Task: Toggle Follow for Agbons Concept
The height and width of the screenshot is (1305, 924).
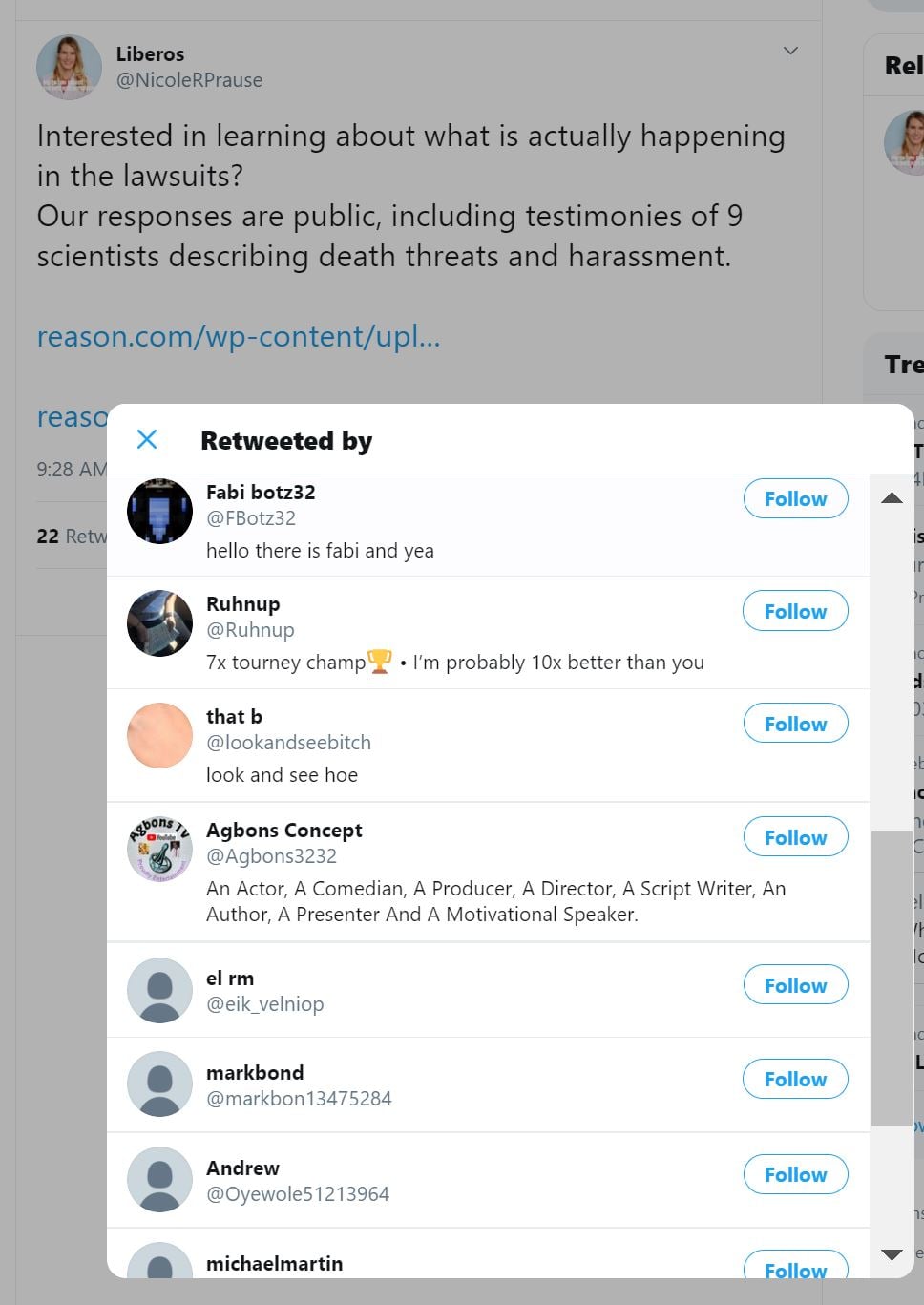Action: click(795, 838)
